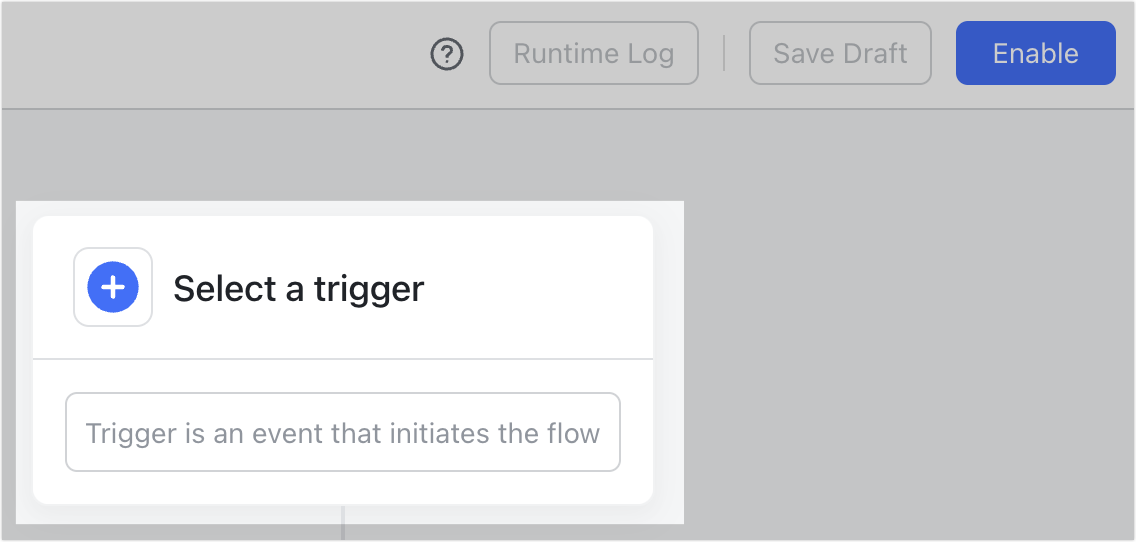The width and height of the screenshot is (1136, 542).
Task: Show help documentation from circled question mark
Action: click(x=447, y=54)
